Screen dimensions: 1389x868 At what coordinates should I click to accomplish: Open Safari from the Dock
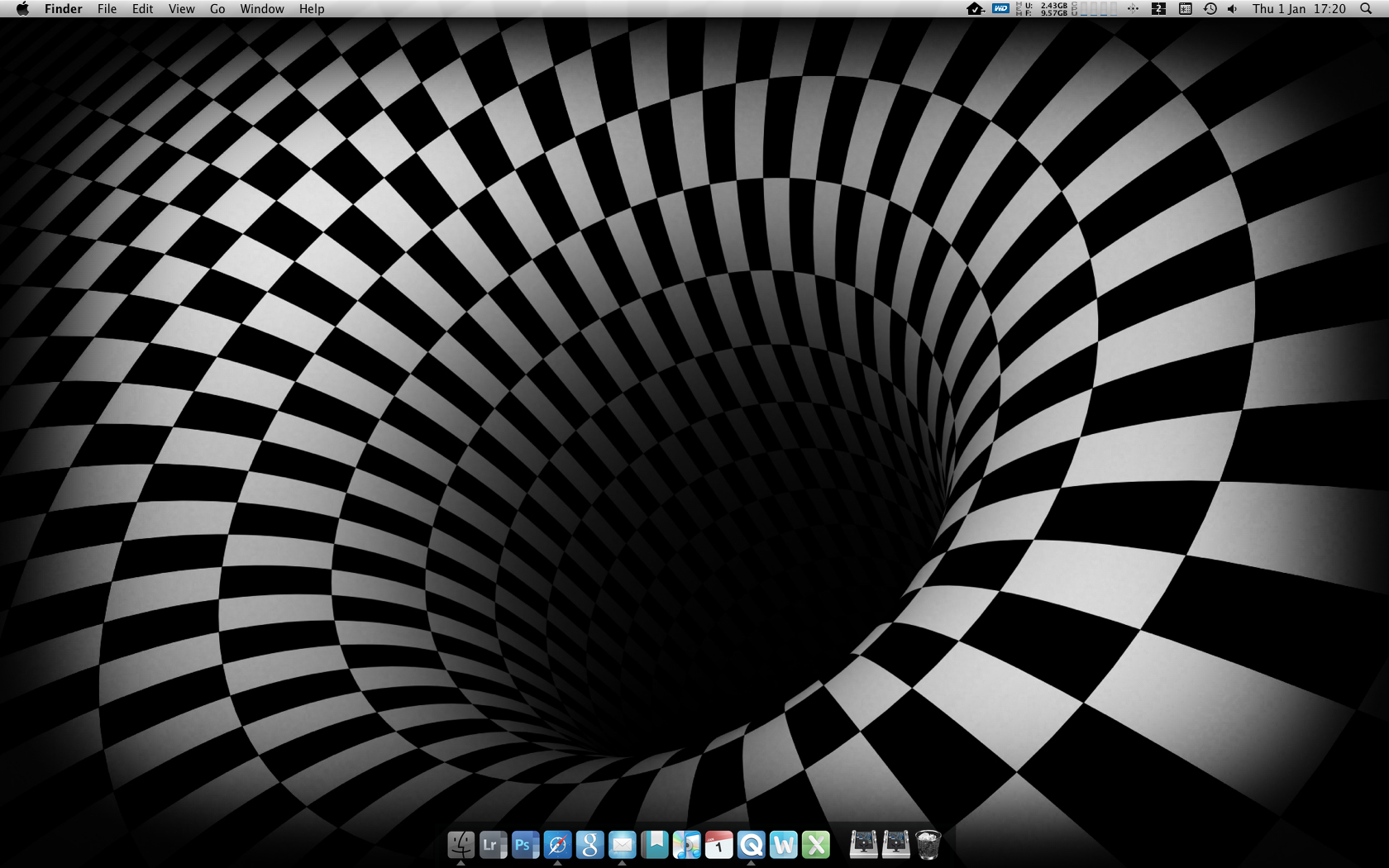557,845
